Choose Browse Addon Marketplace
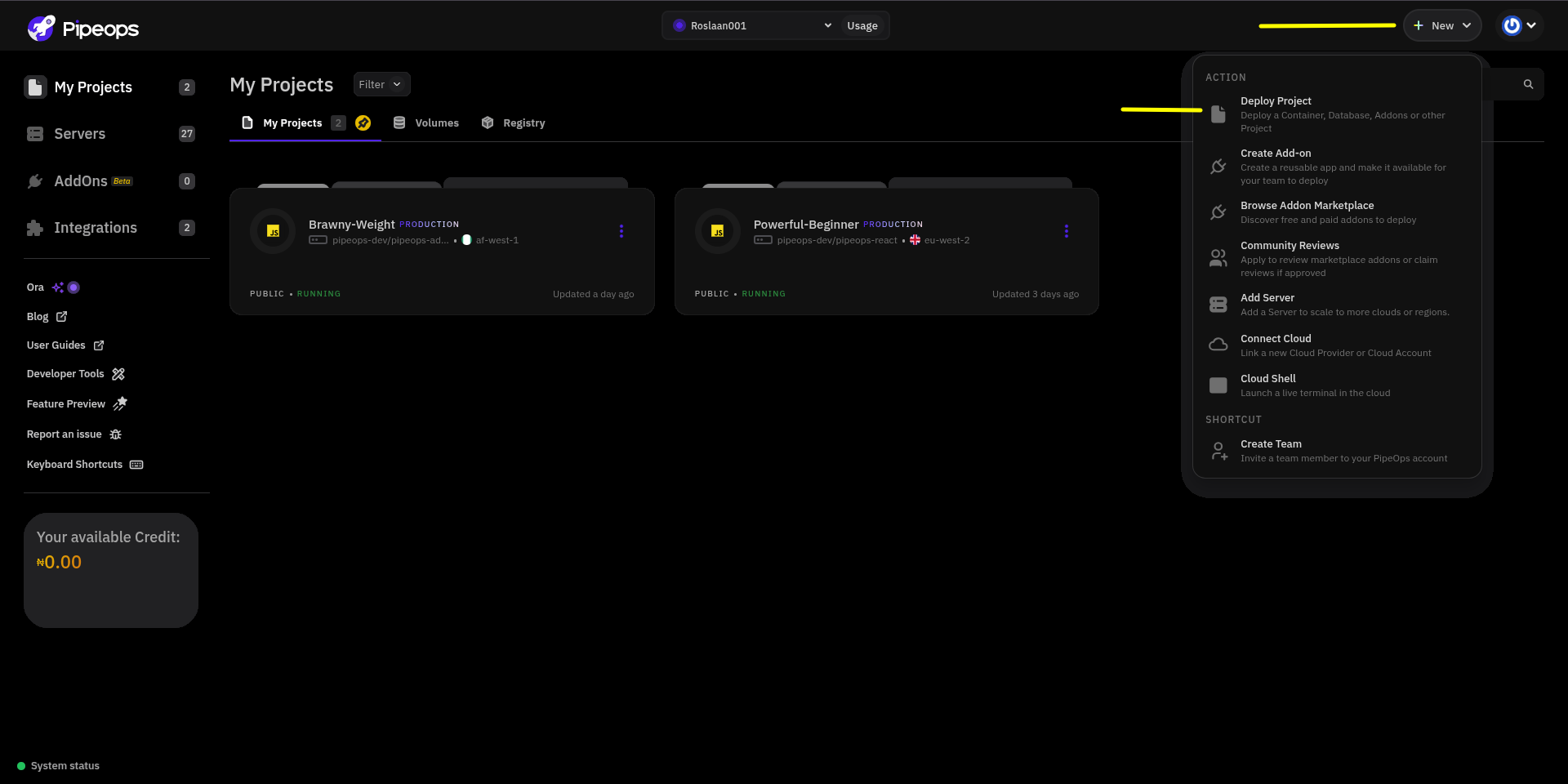The height and width of the screenshot is (784, 1568). [1337, 212]
